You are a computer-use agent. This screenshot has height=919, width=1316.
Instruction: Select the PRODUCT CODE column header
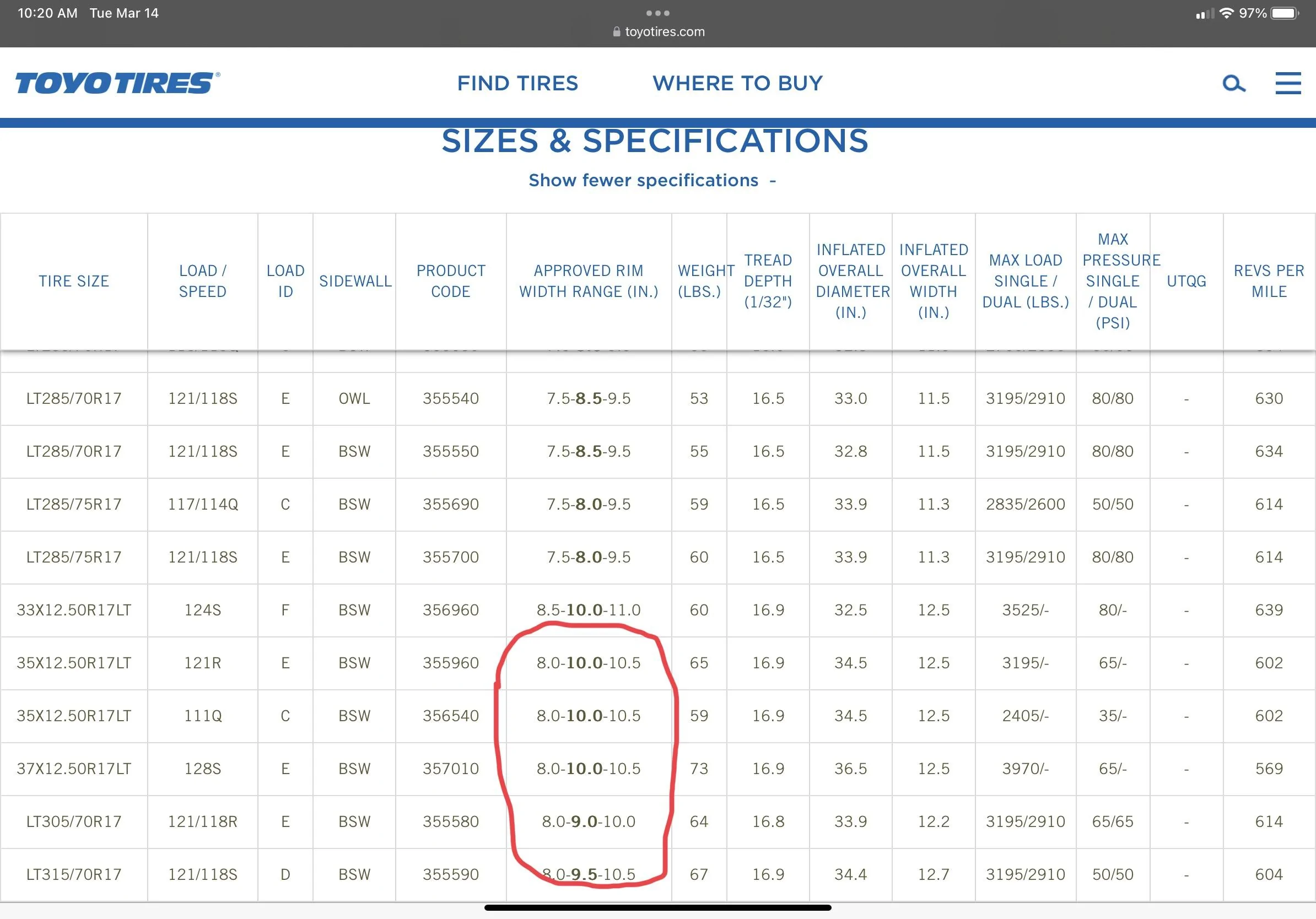pyautogui.click(x=451, y=282)
